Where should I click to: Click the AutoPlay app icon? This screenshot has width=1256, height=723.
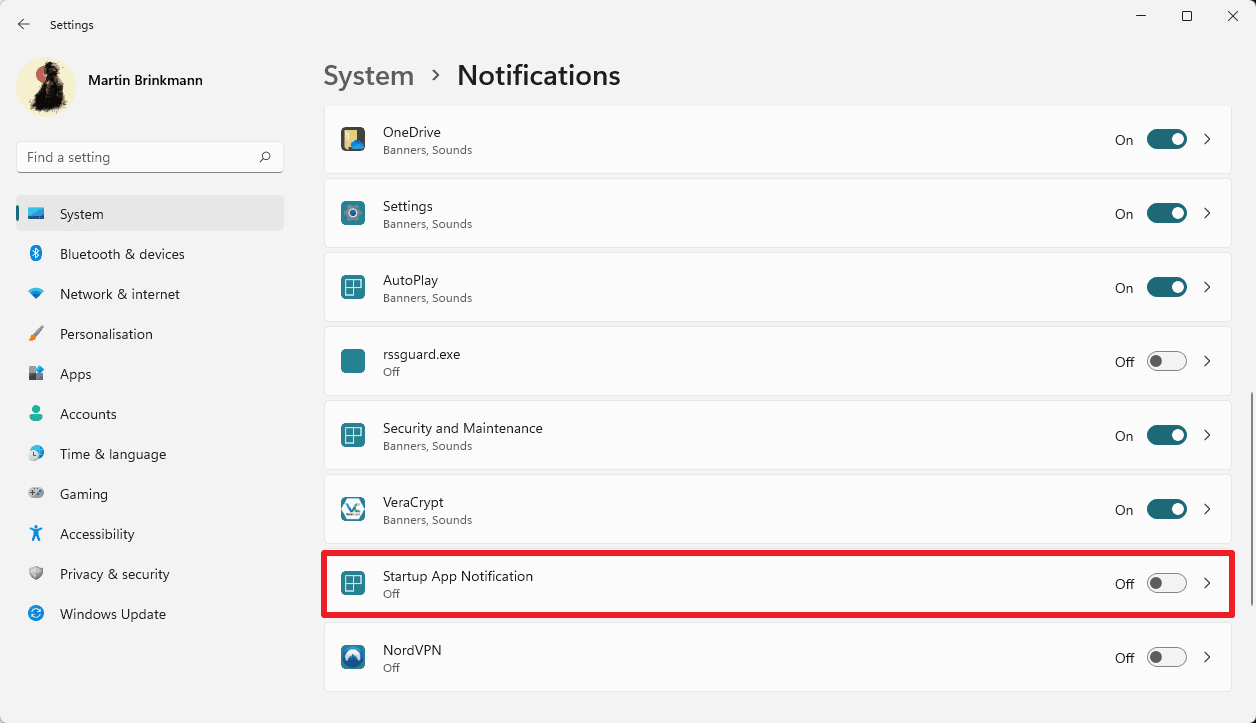tap(353, 287)
